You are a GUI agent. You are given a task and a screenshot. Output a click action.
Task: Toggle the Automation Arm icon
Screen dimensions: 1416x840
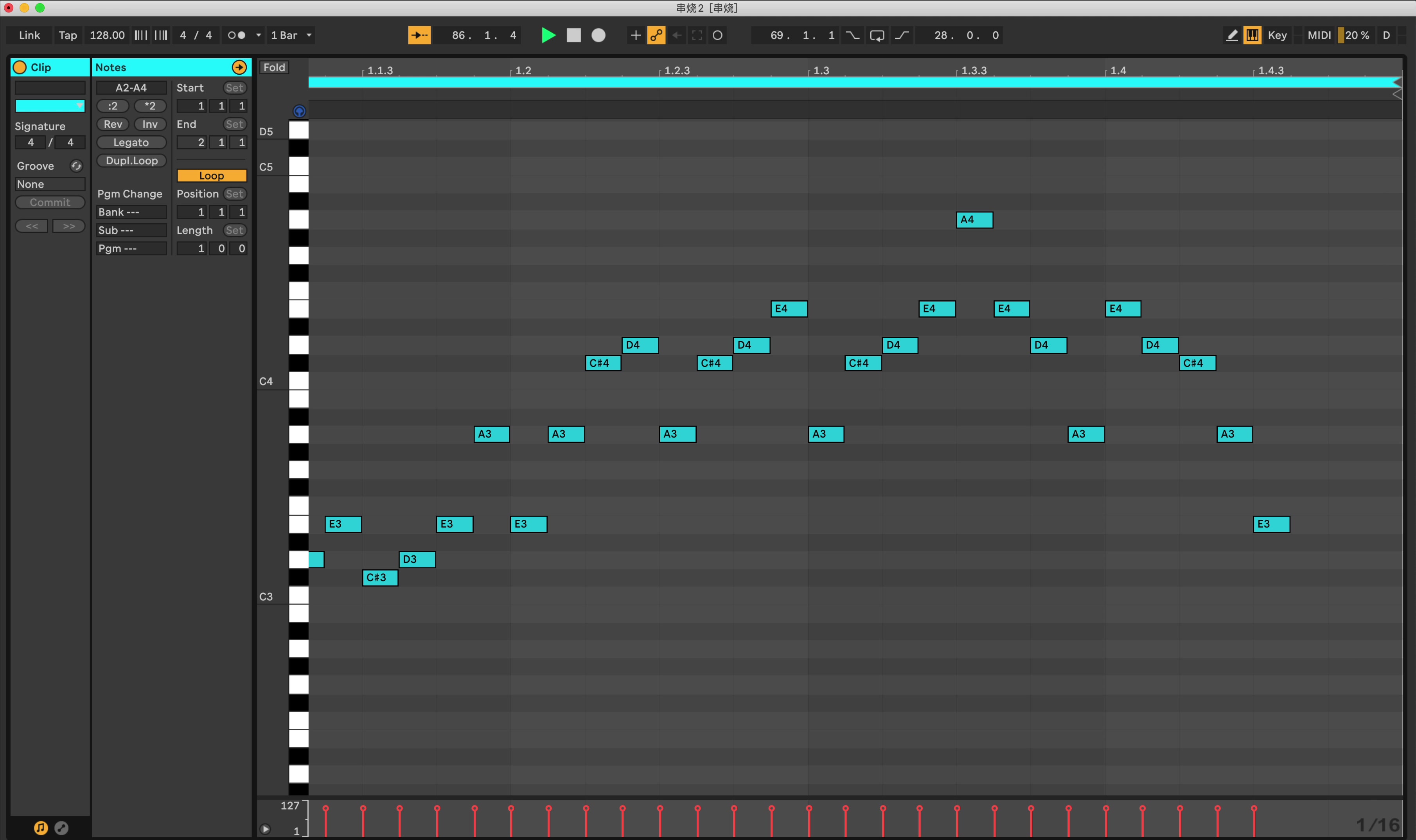click(x=656, y=35)
